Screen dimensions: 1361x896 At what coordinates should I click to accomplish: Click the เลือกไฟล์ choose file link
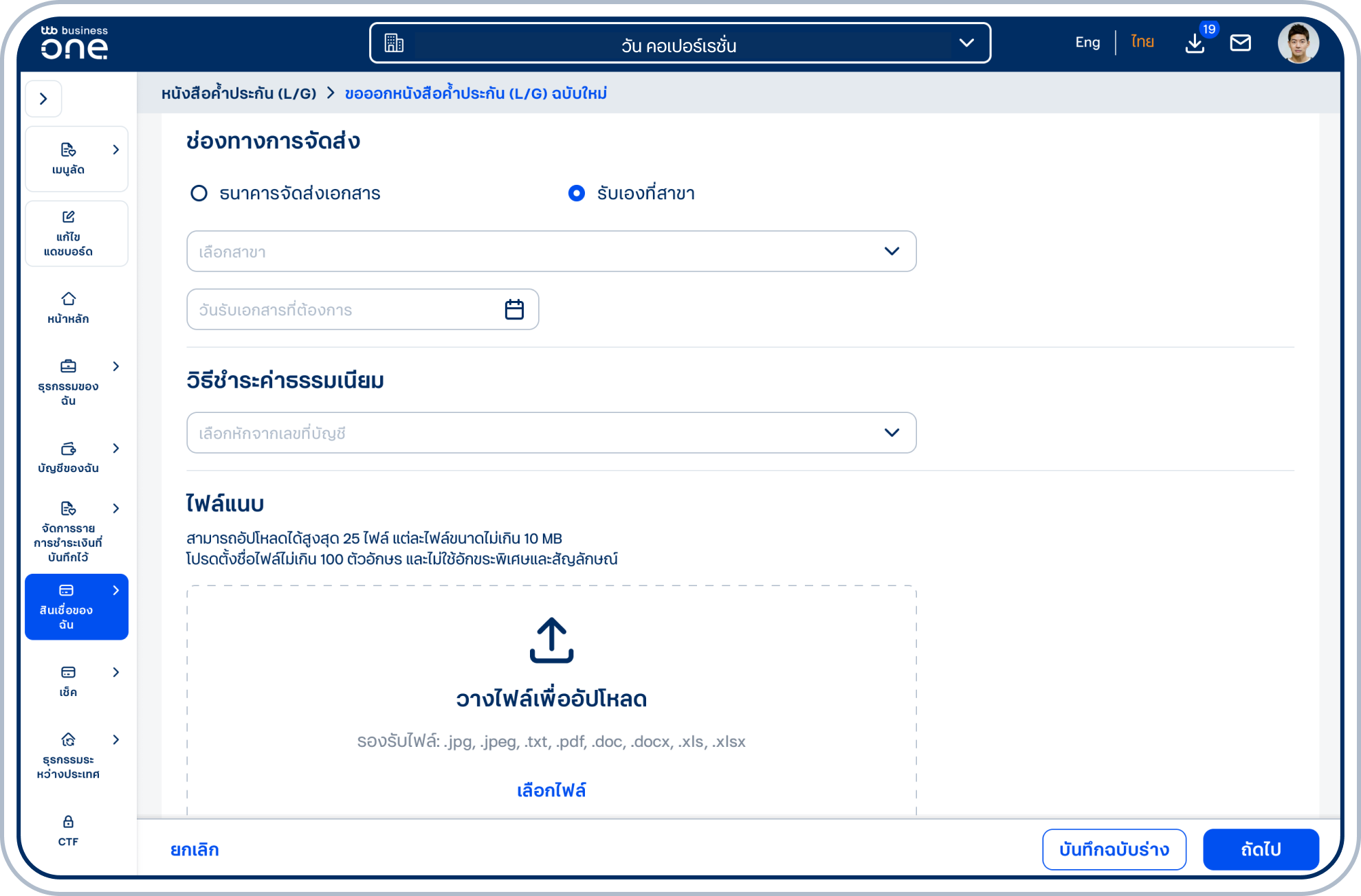tap(551, 790)
